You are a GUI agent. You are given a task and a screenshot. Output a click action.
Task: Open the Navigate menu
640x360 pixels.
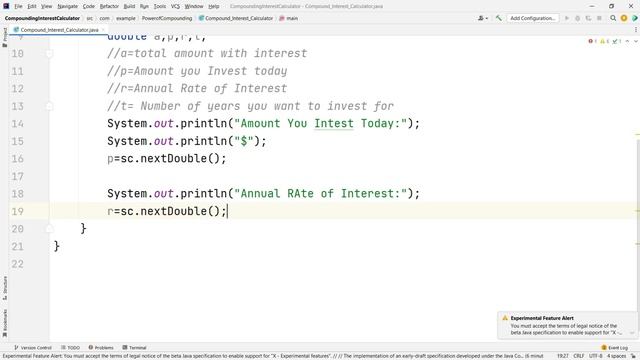click(x=68, y=6)
